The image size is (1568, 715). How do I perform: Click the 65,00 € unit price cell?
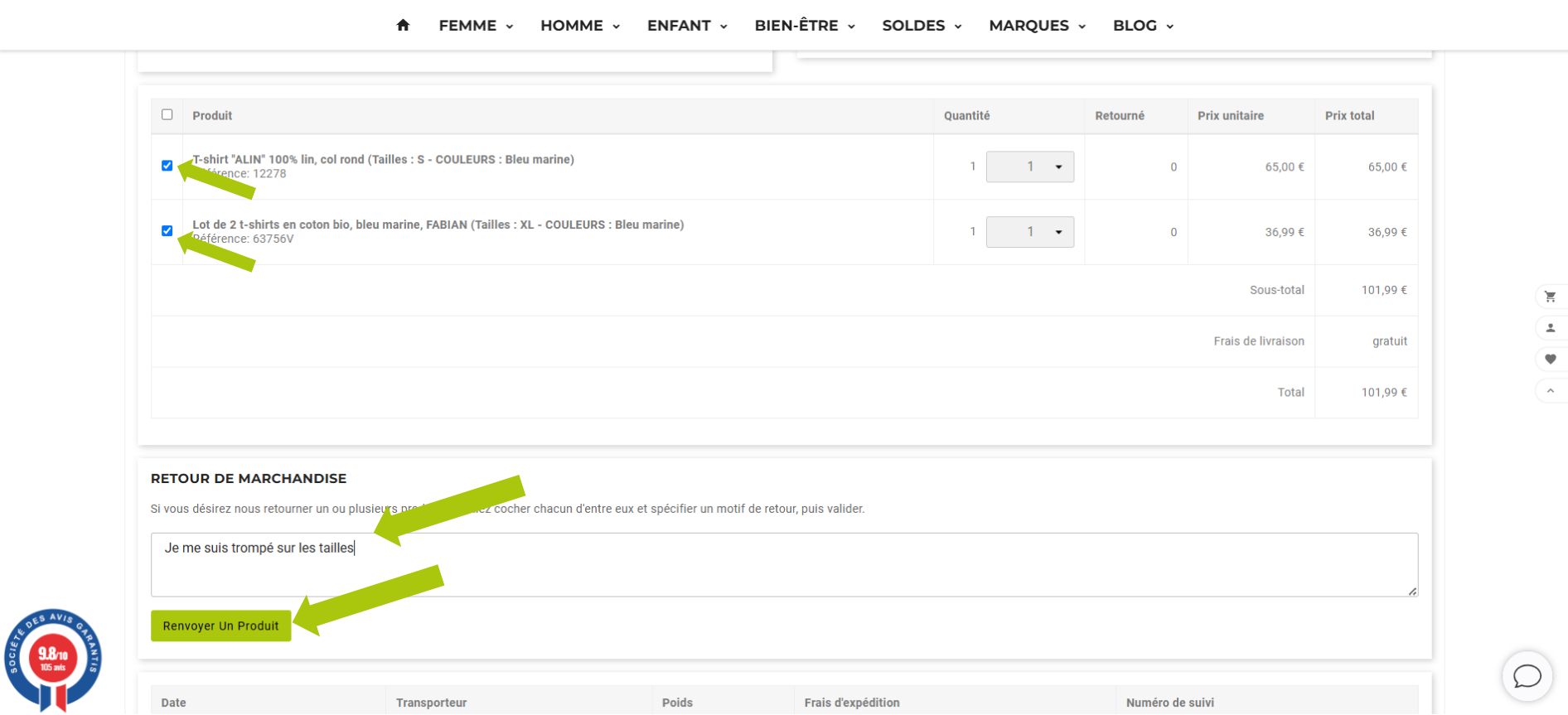[1285, 167]
